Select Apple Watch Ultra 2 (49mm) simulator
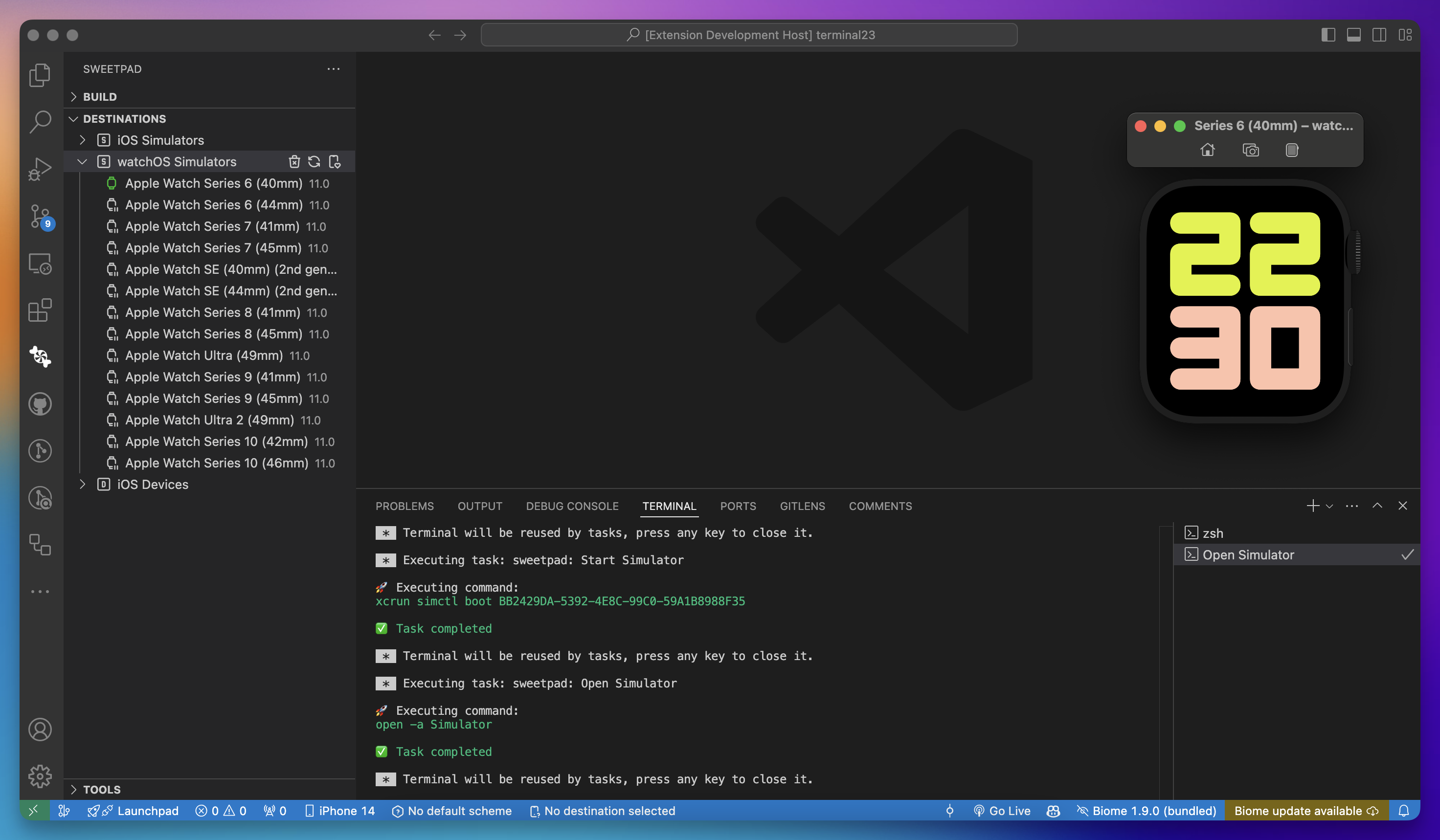The height and width of the screenshot is (840, 1440). [209, 420]
